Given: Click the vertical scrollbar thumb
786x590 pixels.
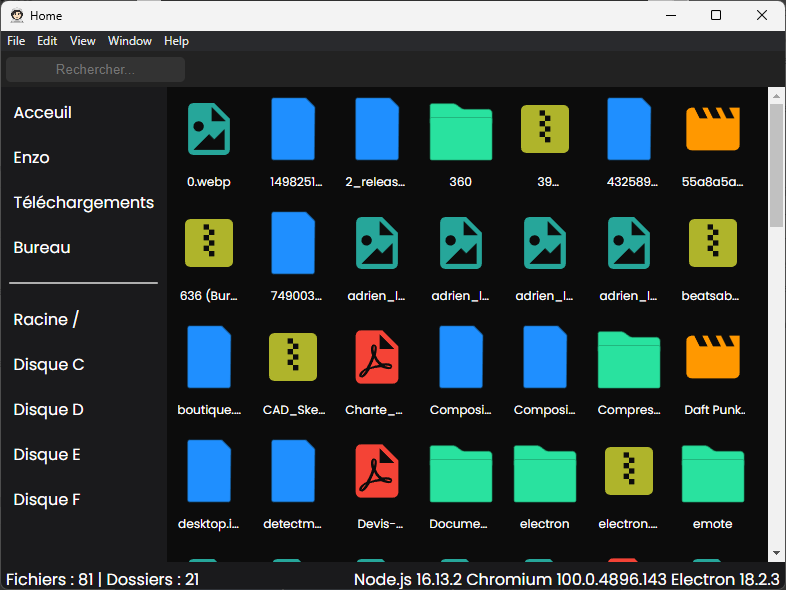Looking at the screenshot, I should [x=776, y=165].
